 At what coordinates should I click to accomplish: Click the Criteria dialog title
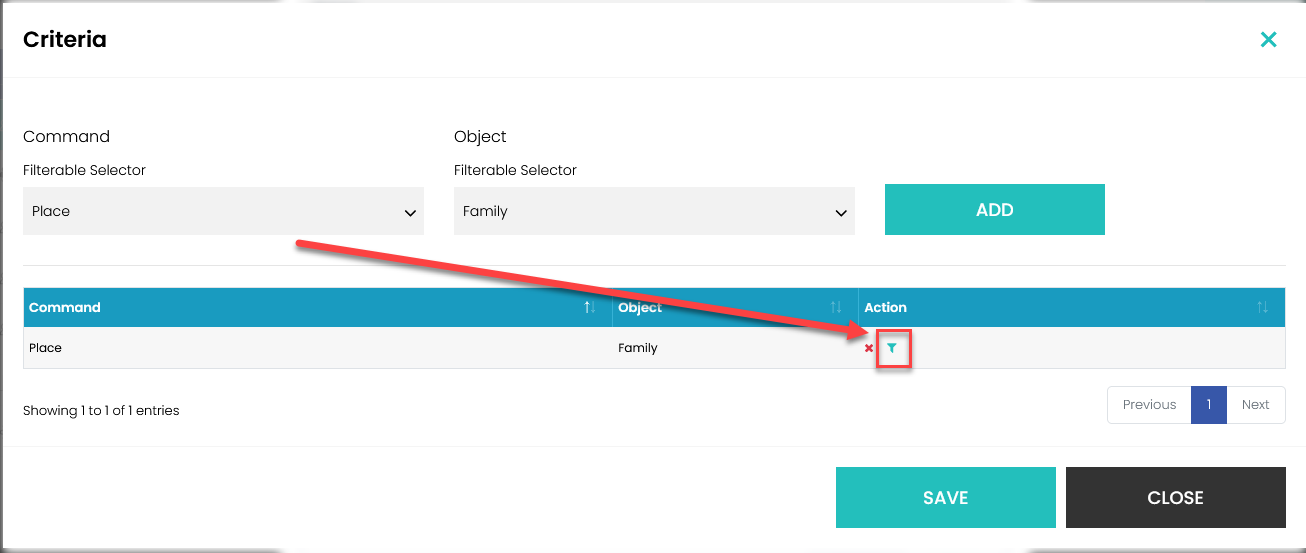tap(65, 40)
